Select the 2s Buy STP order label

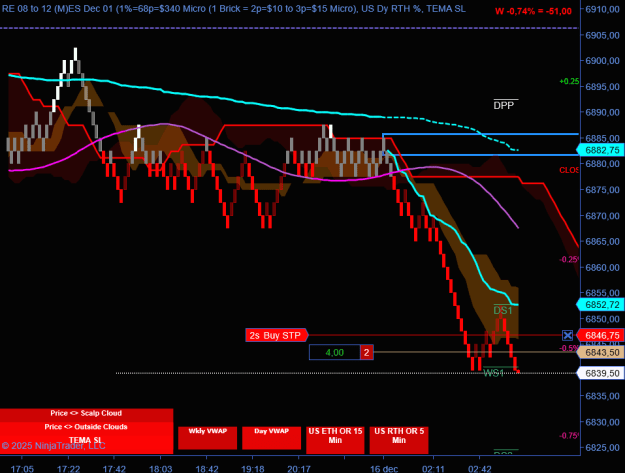[277, 335]
